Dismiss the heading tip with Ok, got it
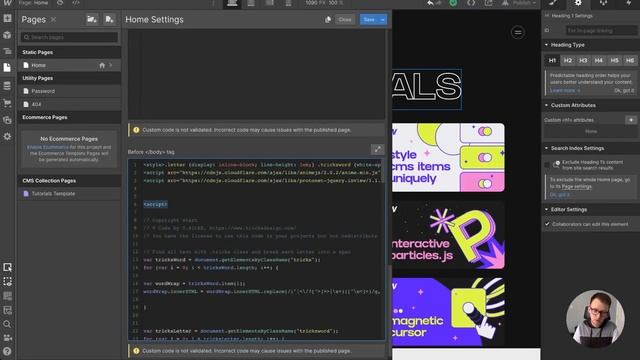The width and height of the screenshot is (640, 360). pos(624,90)
